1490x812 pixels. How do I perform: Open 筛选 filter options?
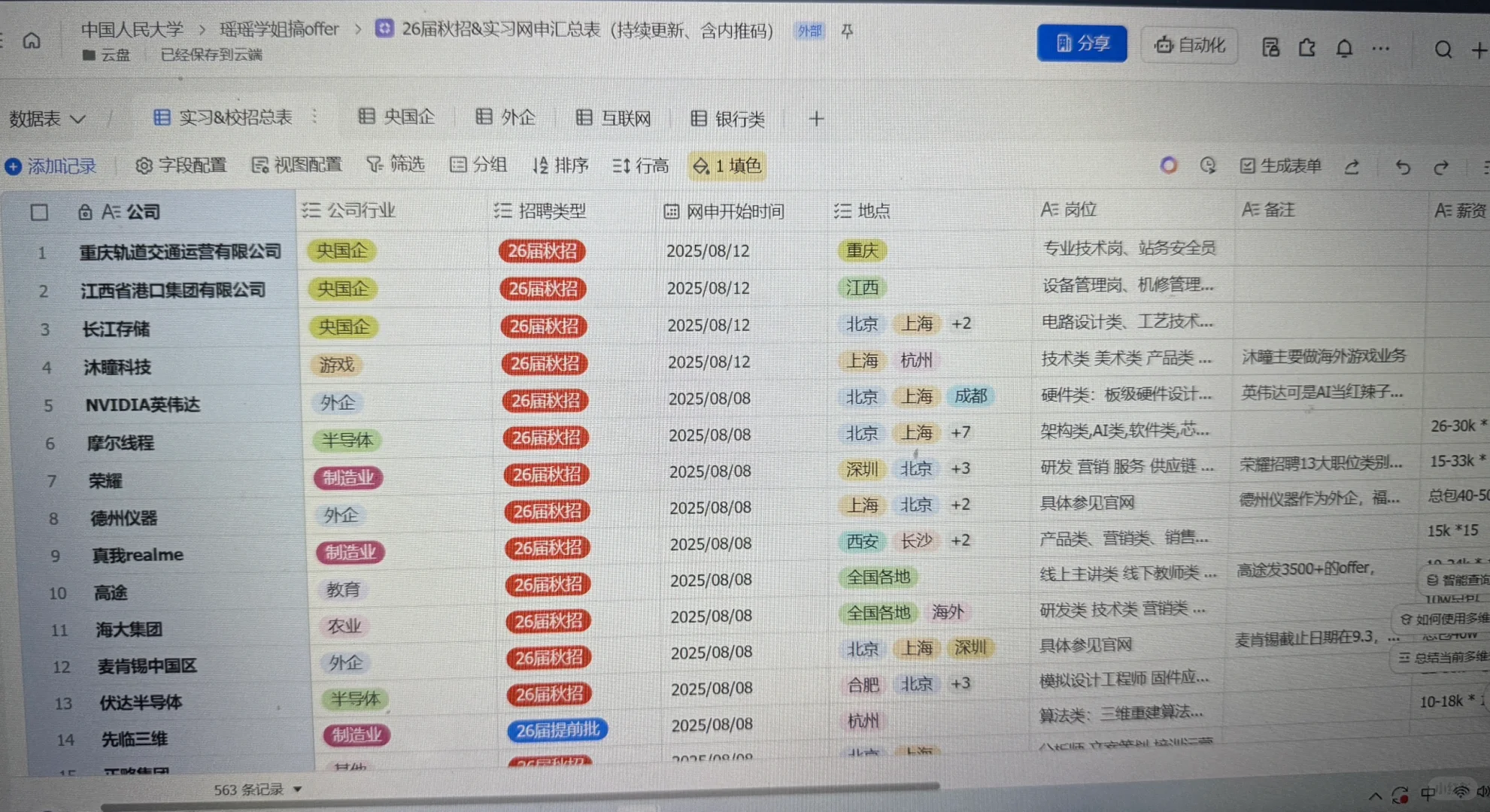tap(396, 164)
